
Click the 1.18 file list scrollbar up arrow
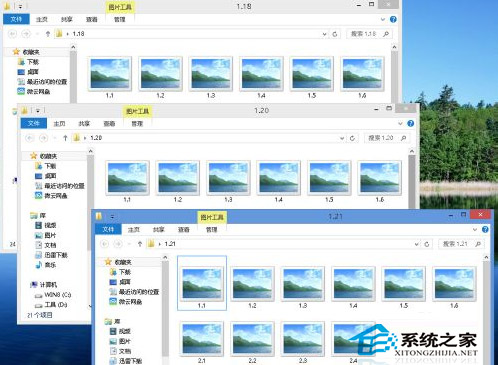click(x=394, y=47)
